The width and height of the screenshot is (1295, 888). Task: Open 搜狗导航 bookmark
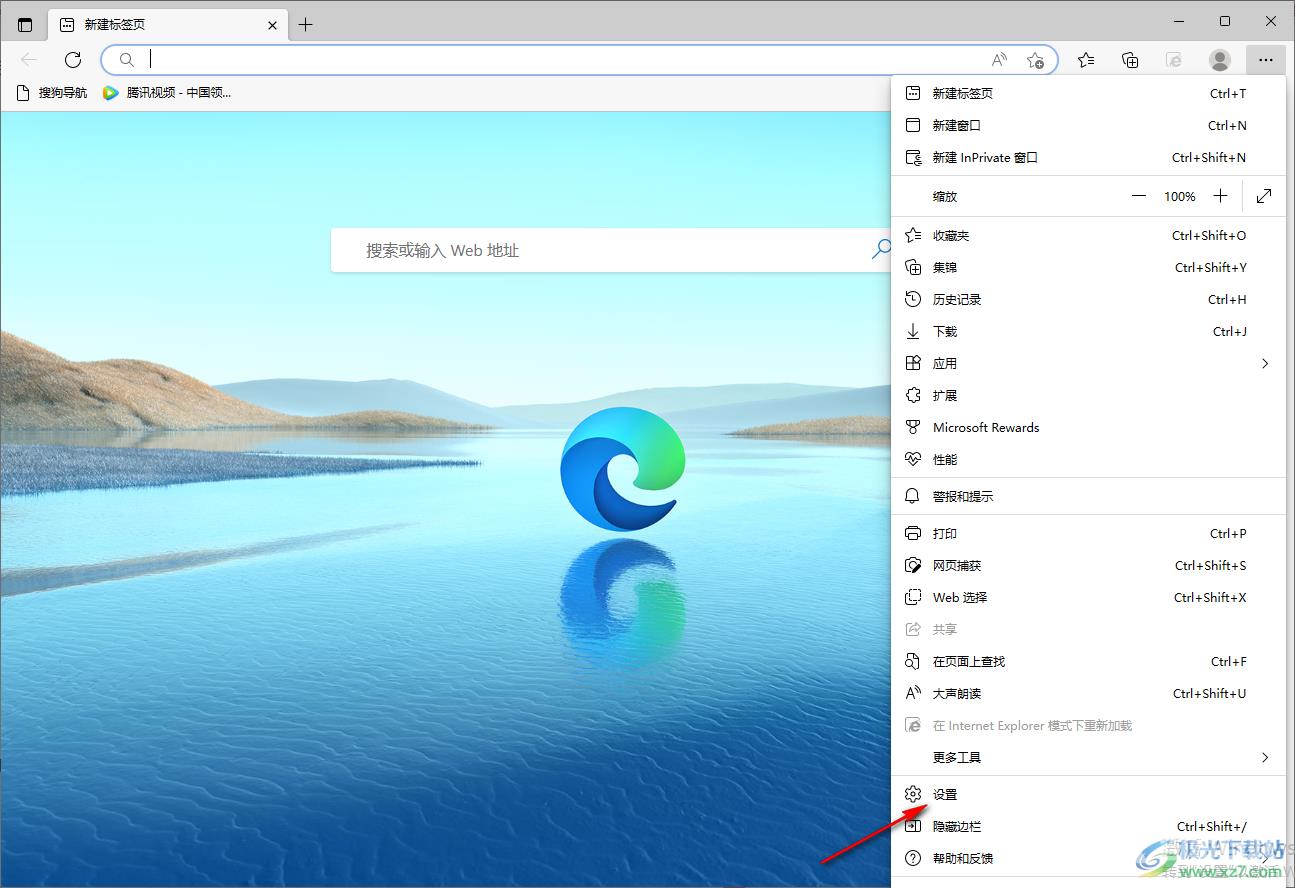pos(53,93)
